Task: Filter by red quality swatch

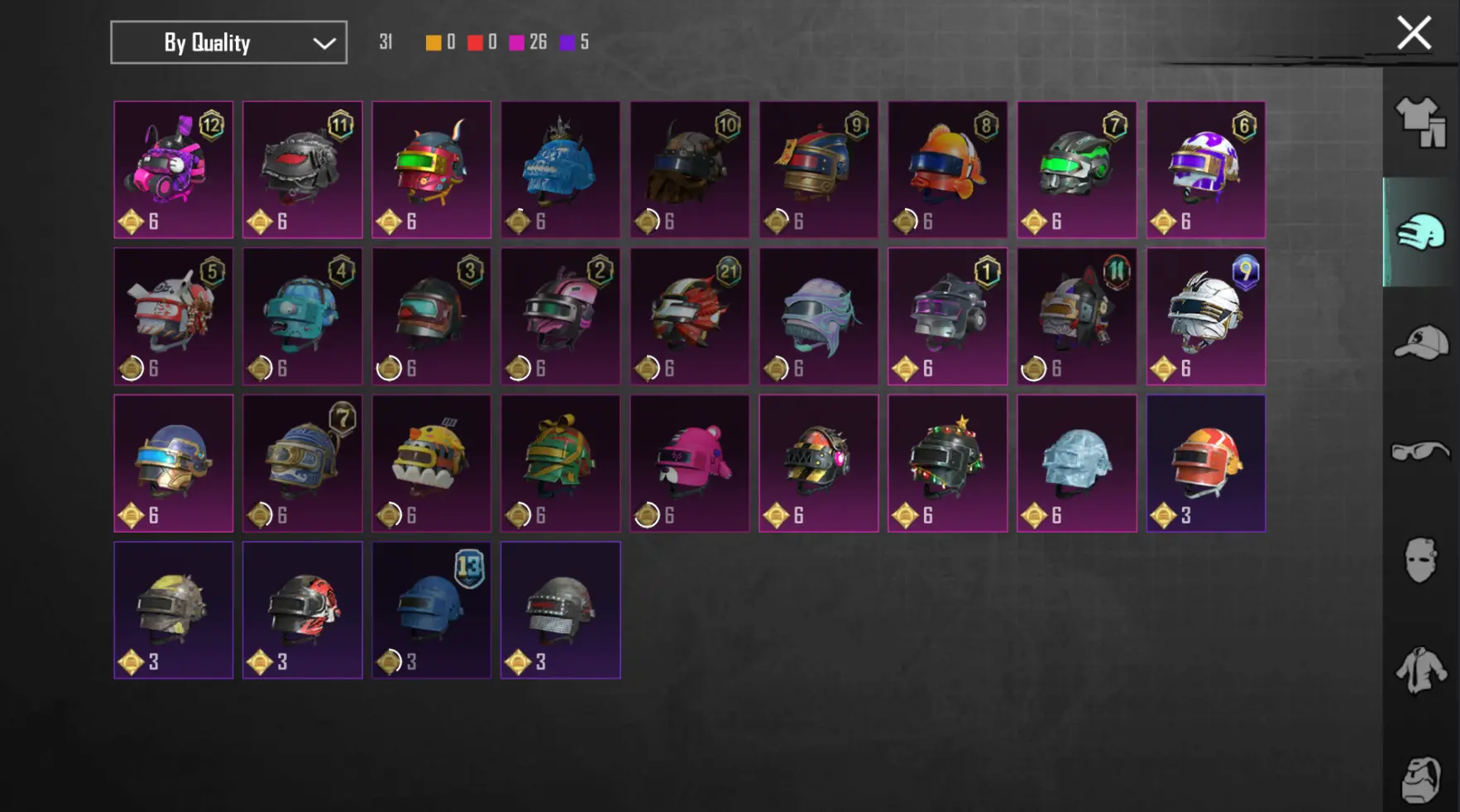Action: 475,42
